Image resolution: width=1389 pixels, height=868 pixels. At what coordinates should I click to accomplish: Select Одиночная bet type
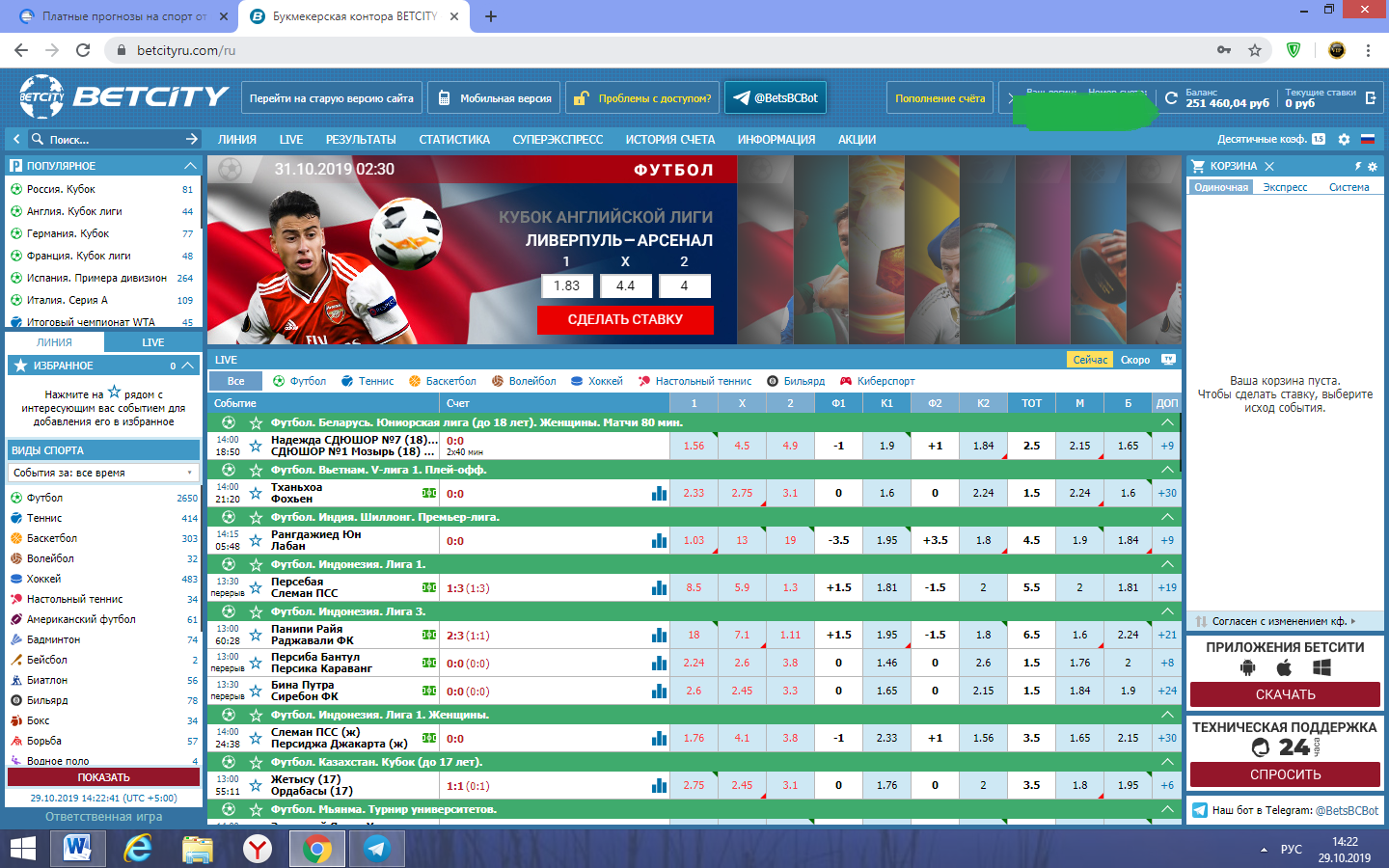tap(1221, 187)
